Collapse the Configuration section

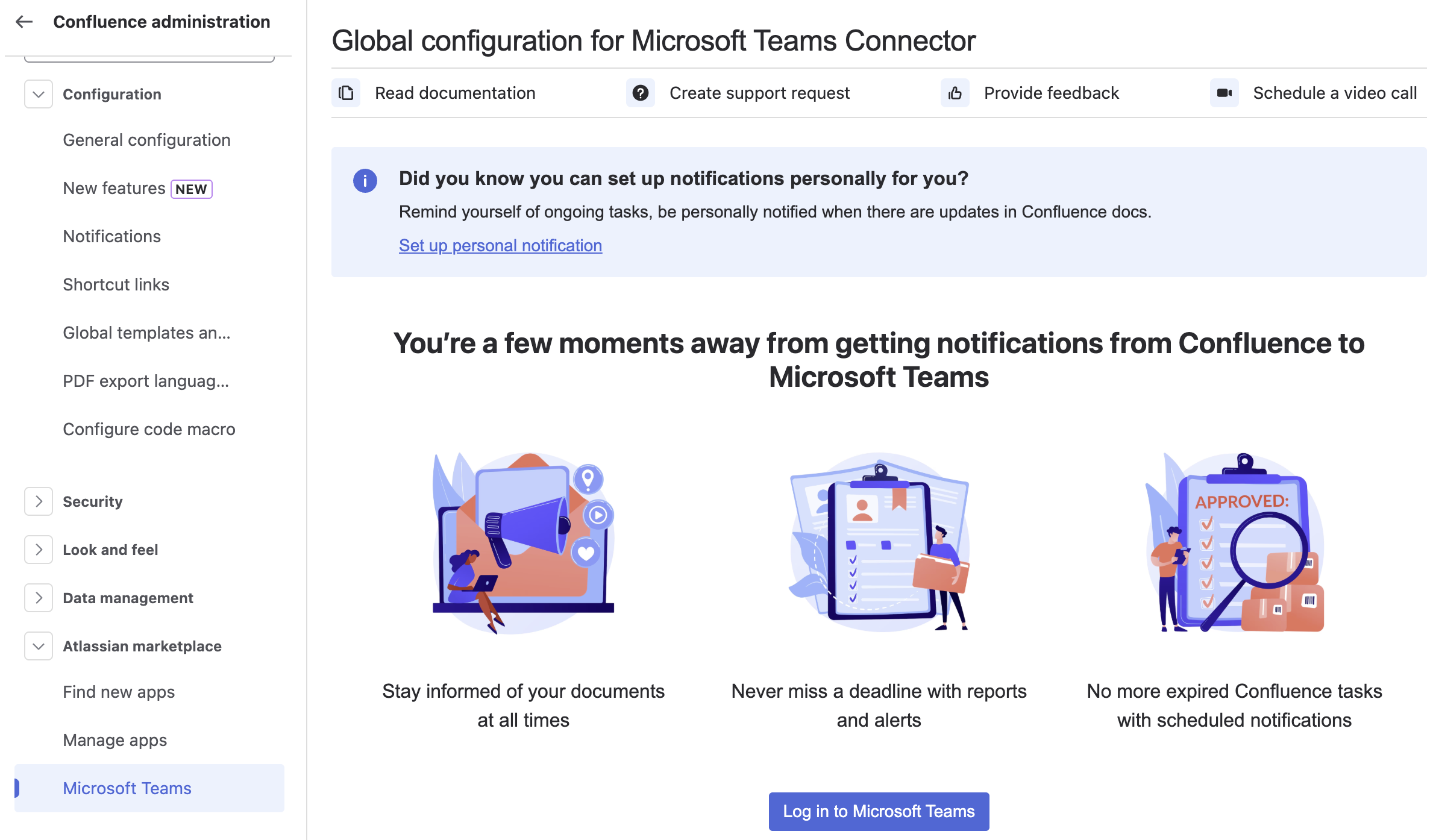coord(39,94)
